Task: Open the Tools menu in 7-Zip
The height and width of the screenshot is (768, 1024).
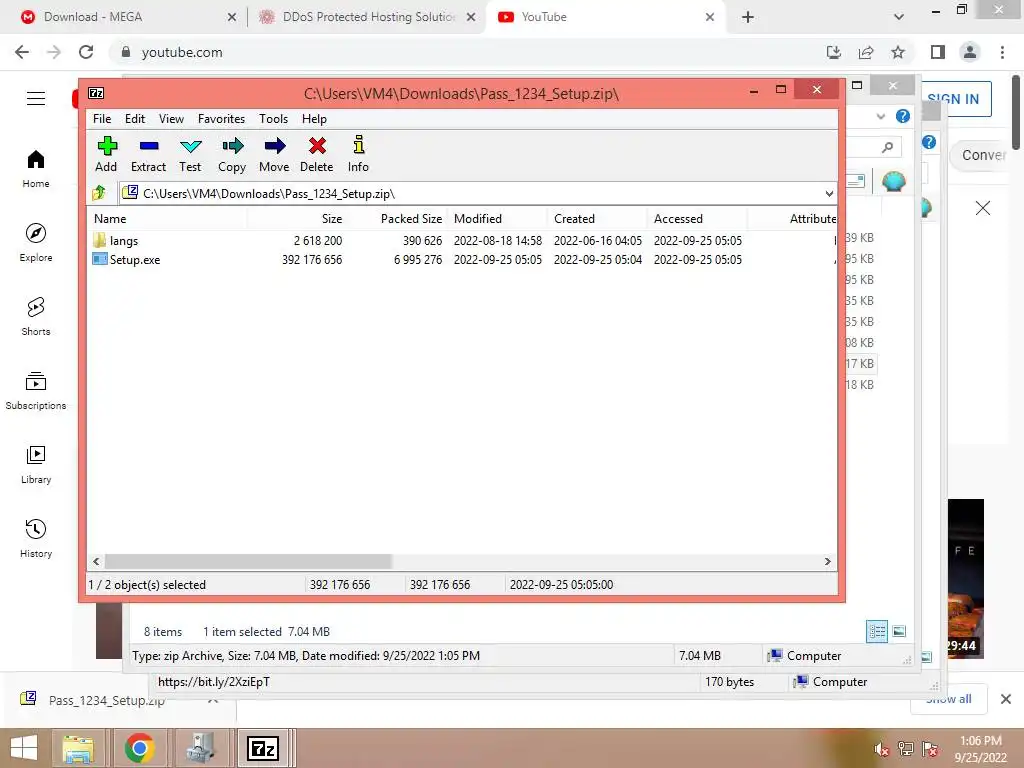Action: pyautogui.click(x=273, y=119)
